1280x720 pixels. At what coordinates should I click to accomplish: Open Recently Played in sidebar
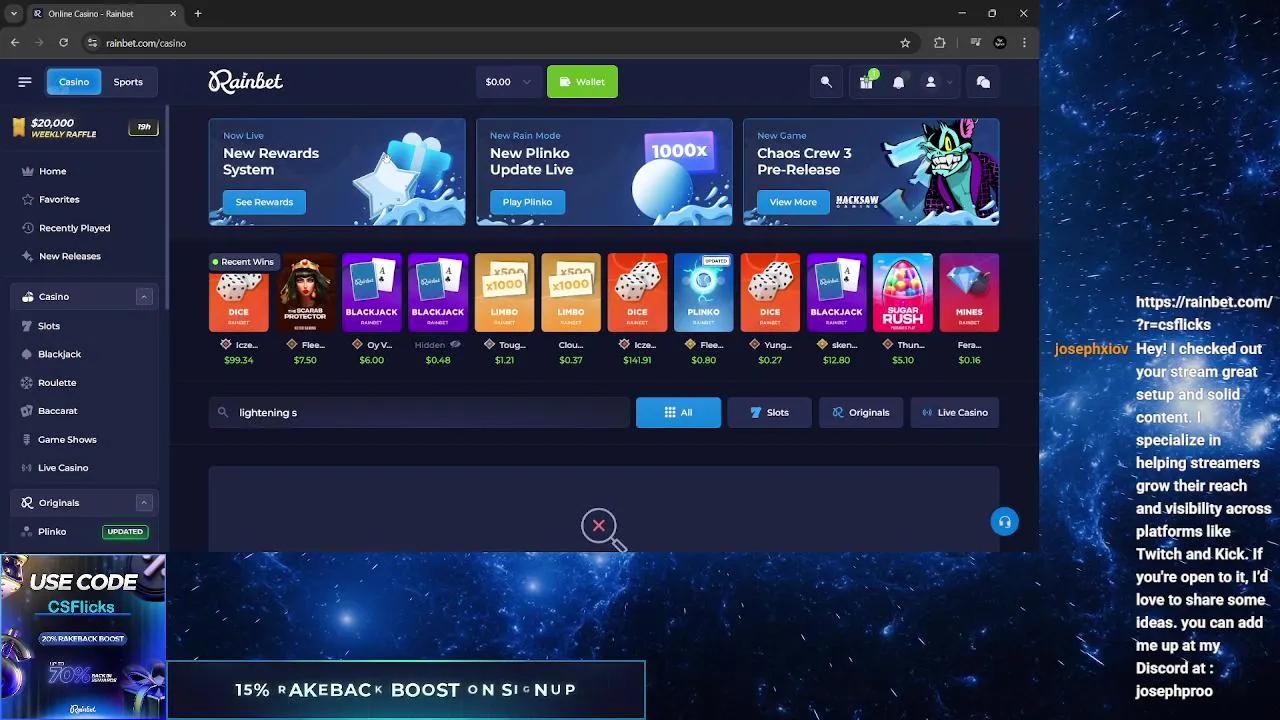click(x=74, y=228)
